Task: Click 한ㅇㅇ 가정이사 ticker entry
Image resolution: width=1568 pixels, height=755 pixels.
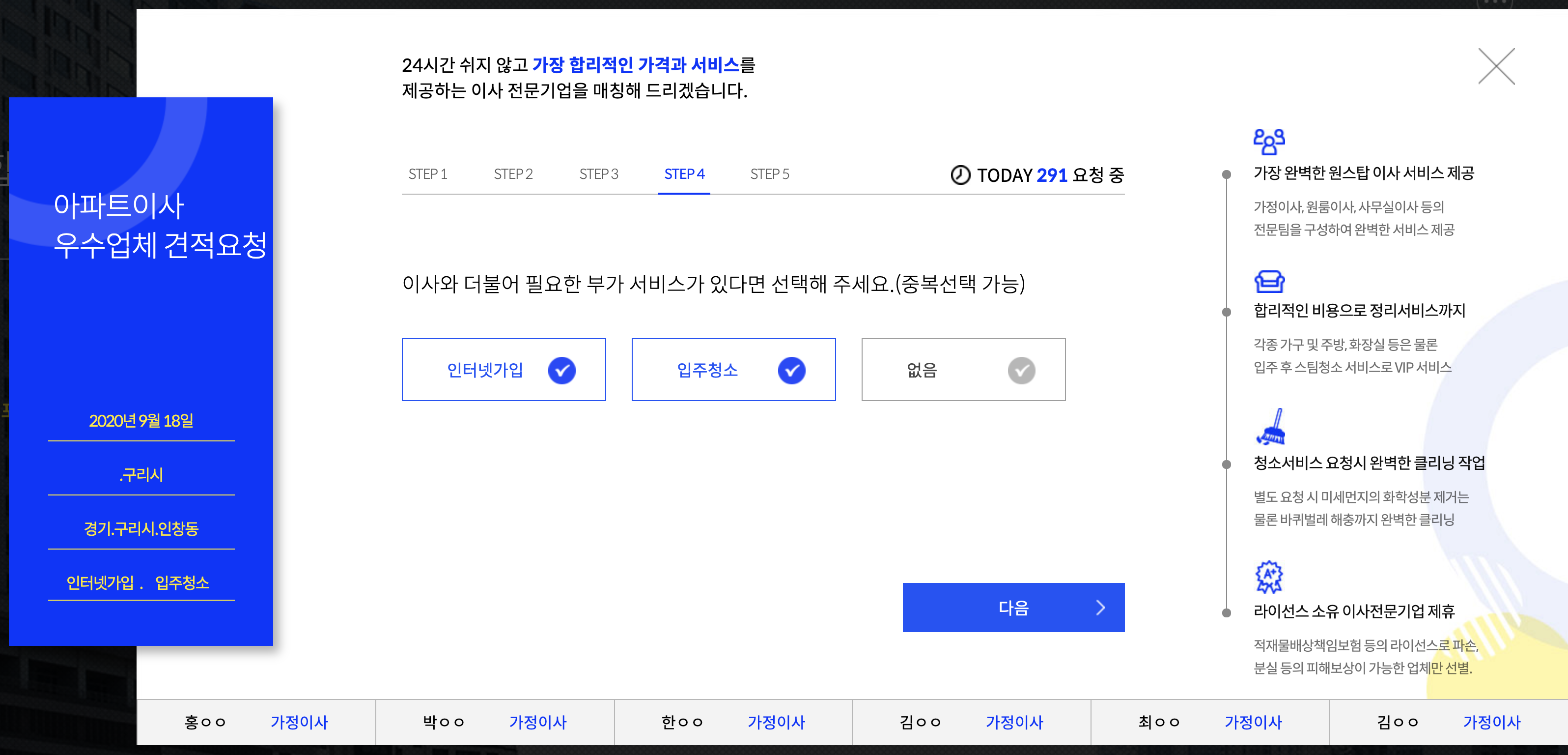Action: (x=733, y=722)
